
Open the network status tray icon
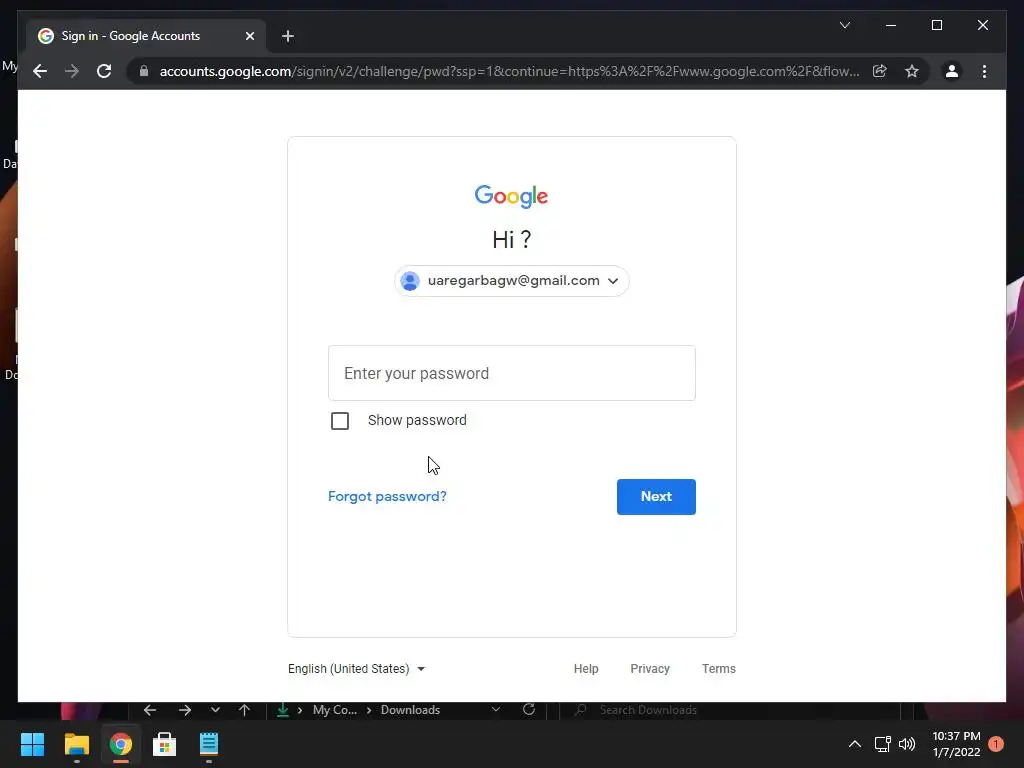coord(882,744)
